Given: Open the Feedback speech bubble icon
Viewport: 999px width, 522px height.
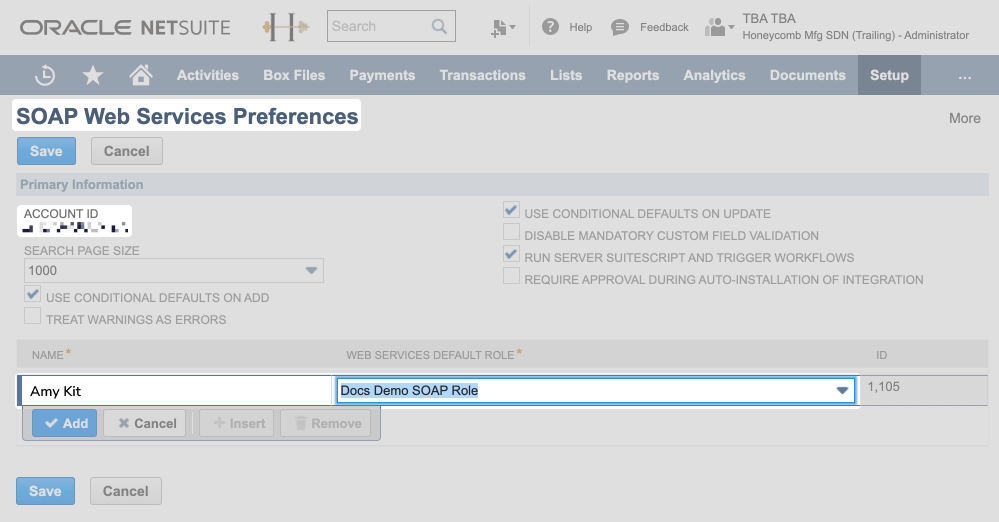Looking at the screenshot, I should (x=620, y=27).
